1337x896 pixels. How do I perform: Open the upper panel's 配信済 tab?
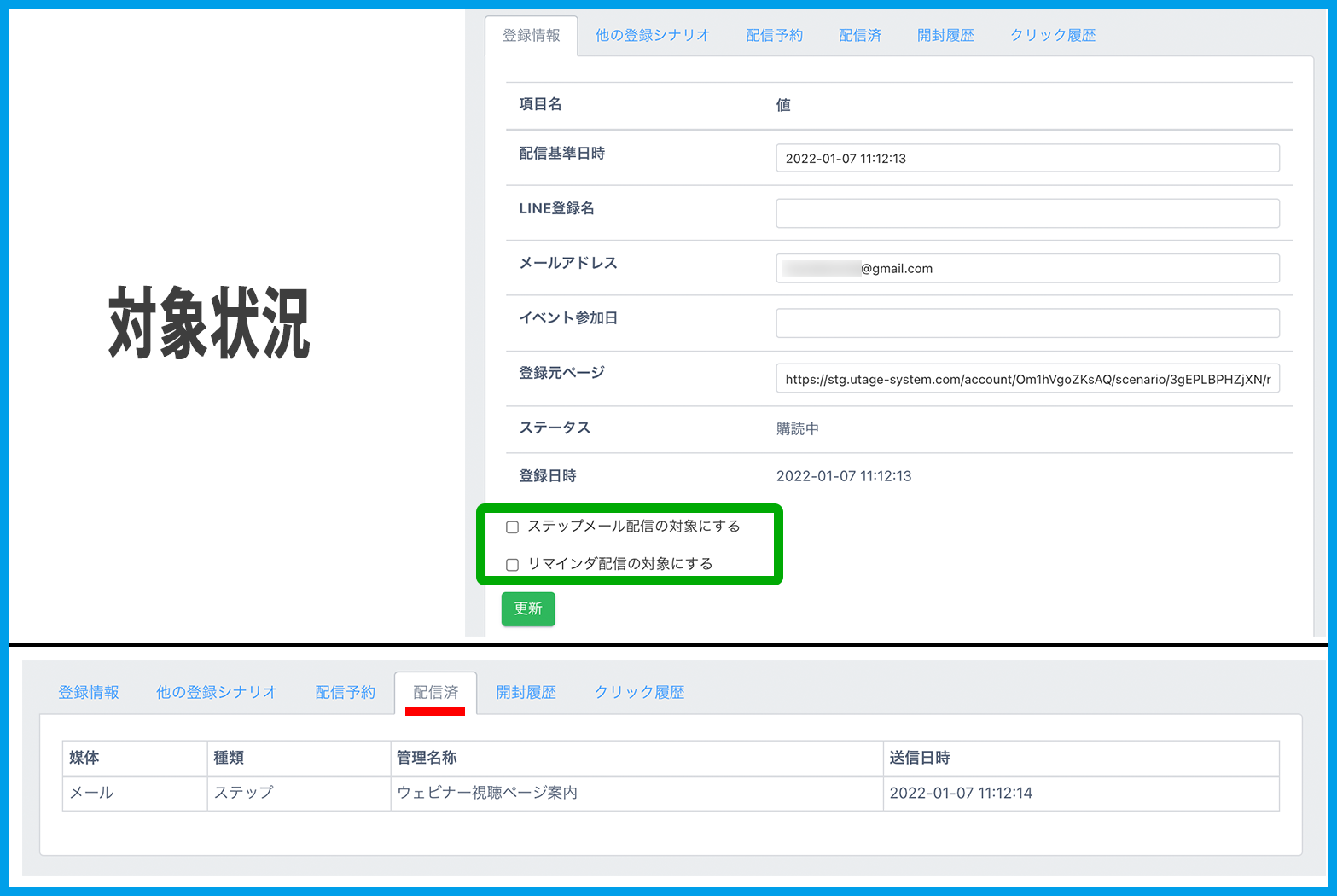click(x=859, y=36)
